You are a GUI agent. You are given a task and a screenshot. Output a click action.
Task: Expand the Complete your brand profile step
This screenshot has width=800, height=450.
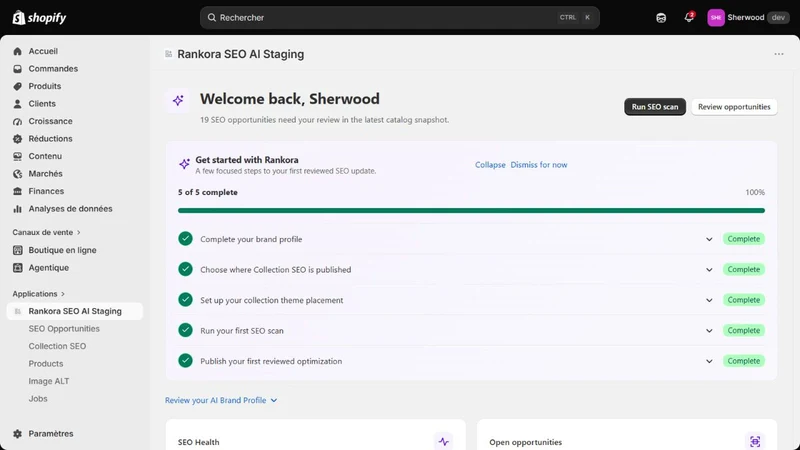[709, 239]
